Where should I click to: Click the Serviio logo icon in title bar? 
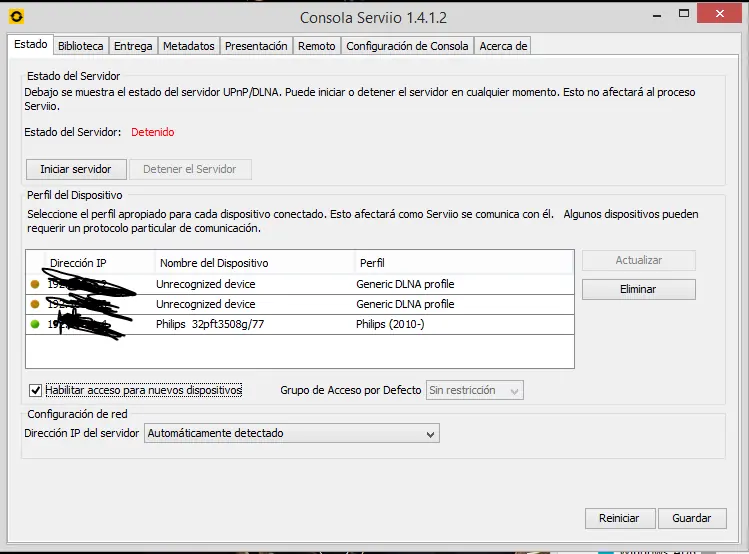(x=16, y=17)
